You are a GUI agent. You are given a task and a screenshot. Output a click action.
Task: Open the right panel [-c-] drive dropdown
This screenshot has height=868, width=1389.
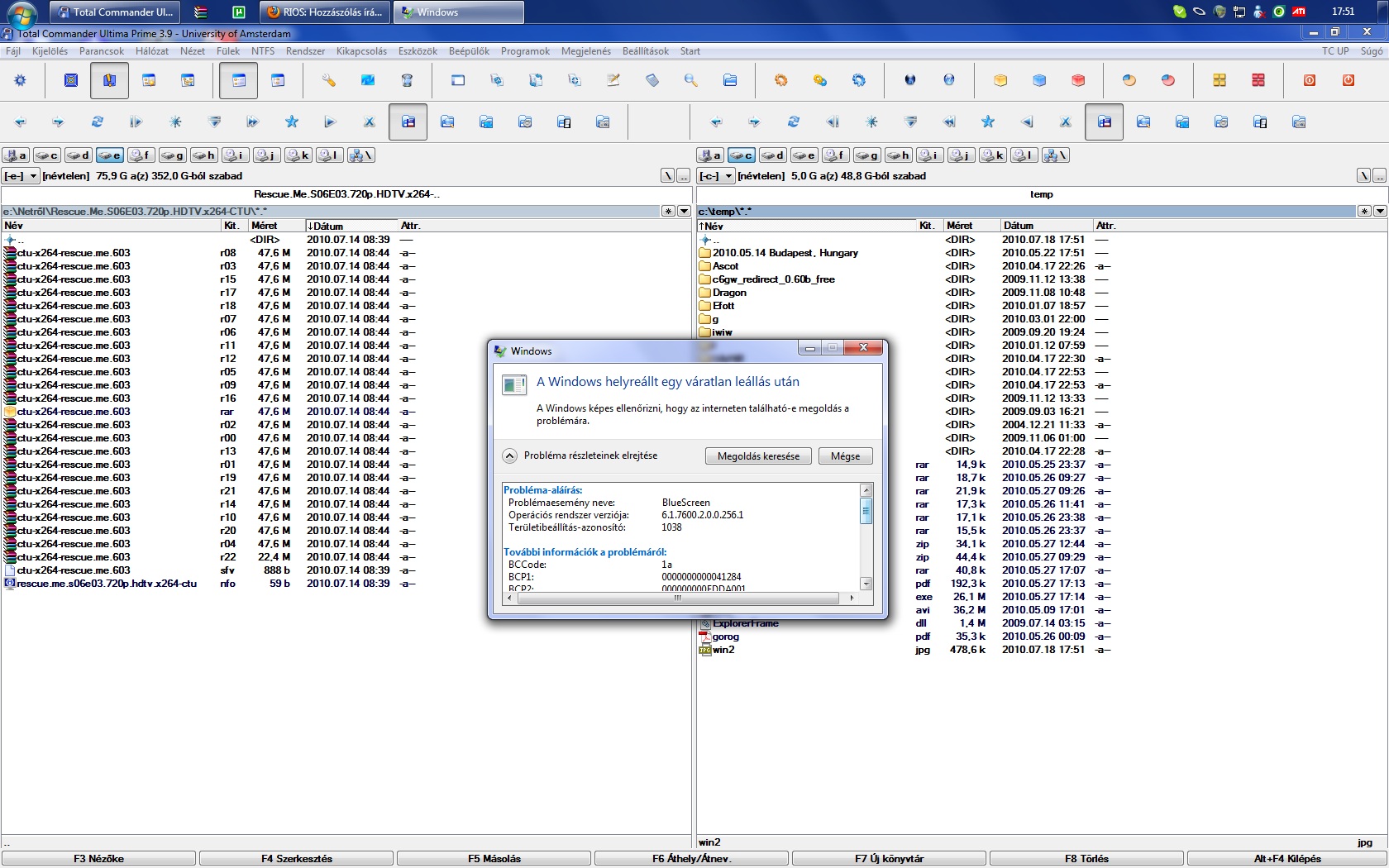point(716,176)
